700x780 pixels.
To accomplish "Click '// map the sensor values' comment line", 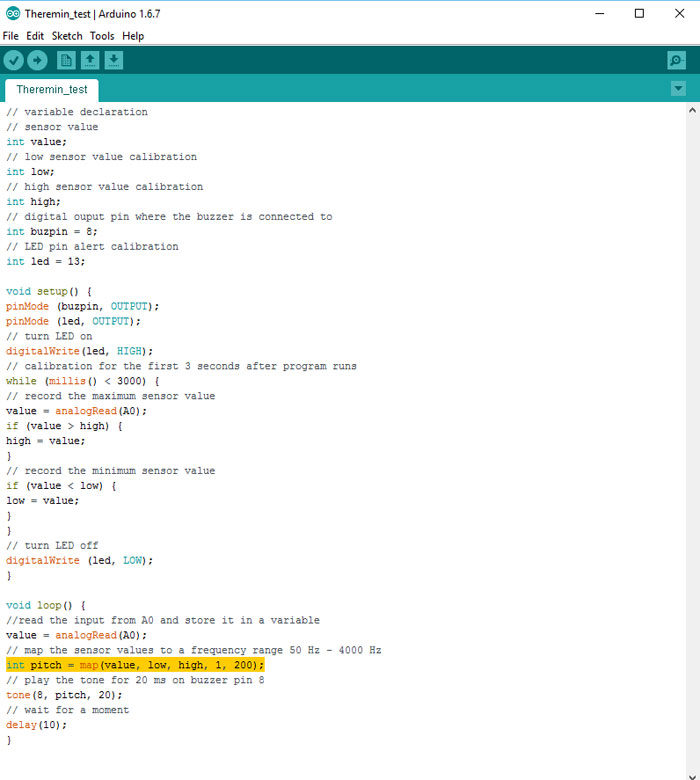I will pyautogui.click(x=194, y=650).
